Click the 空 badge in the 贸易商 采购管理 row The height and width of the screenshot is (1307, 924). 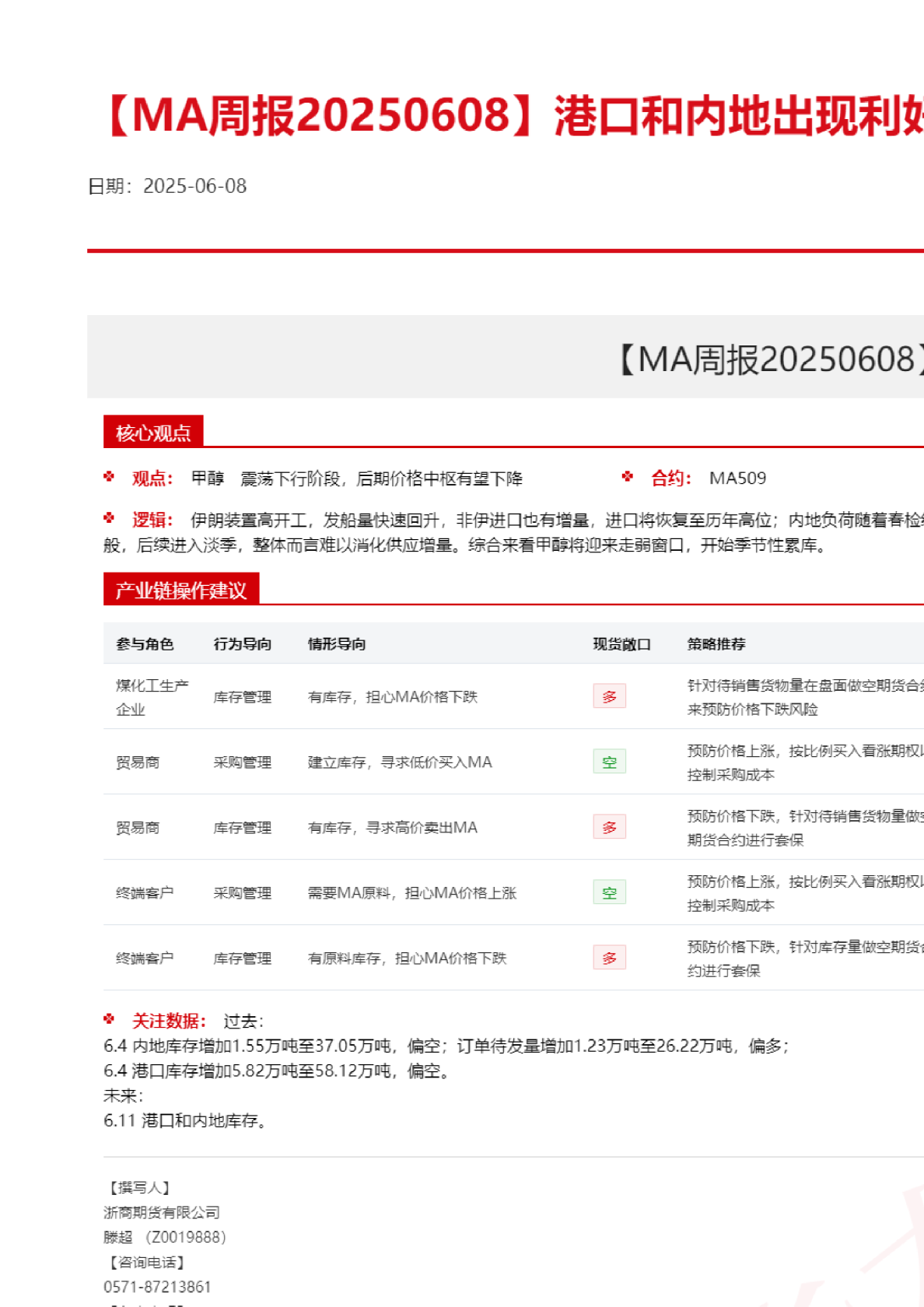609,762
